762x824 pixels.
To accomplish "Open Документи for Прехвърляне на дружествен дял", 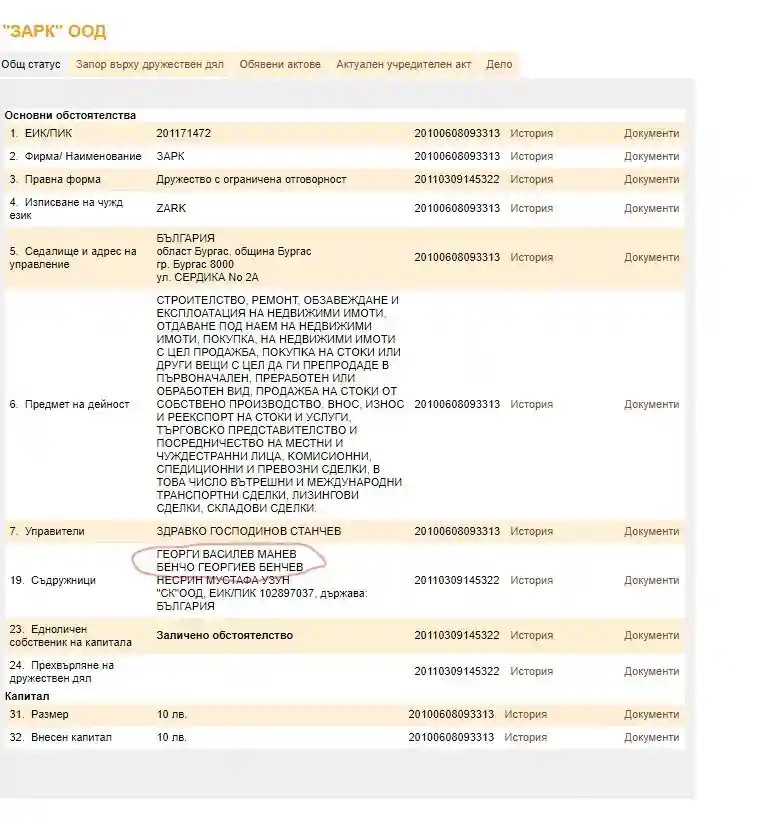I will 651,671.
